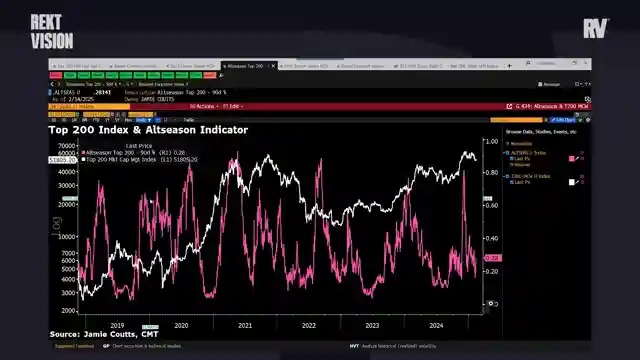Go back using the left arrow

pyautogui.click(x=52, y=84)
